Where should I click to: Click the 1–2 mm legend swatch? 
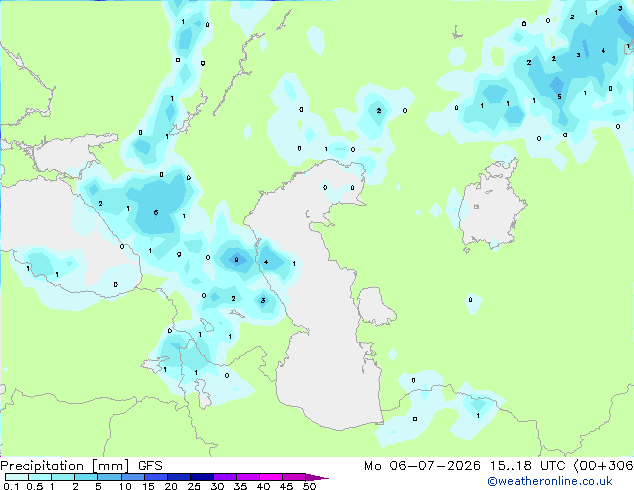[x=63, y=477]
